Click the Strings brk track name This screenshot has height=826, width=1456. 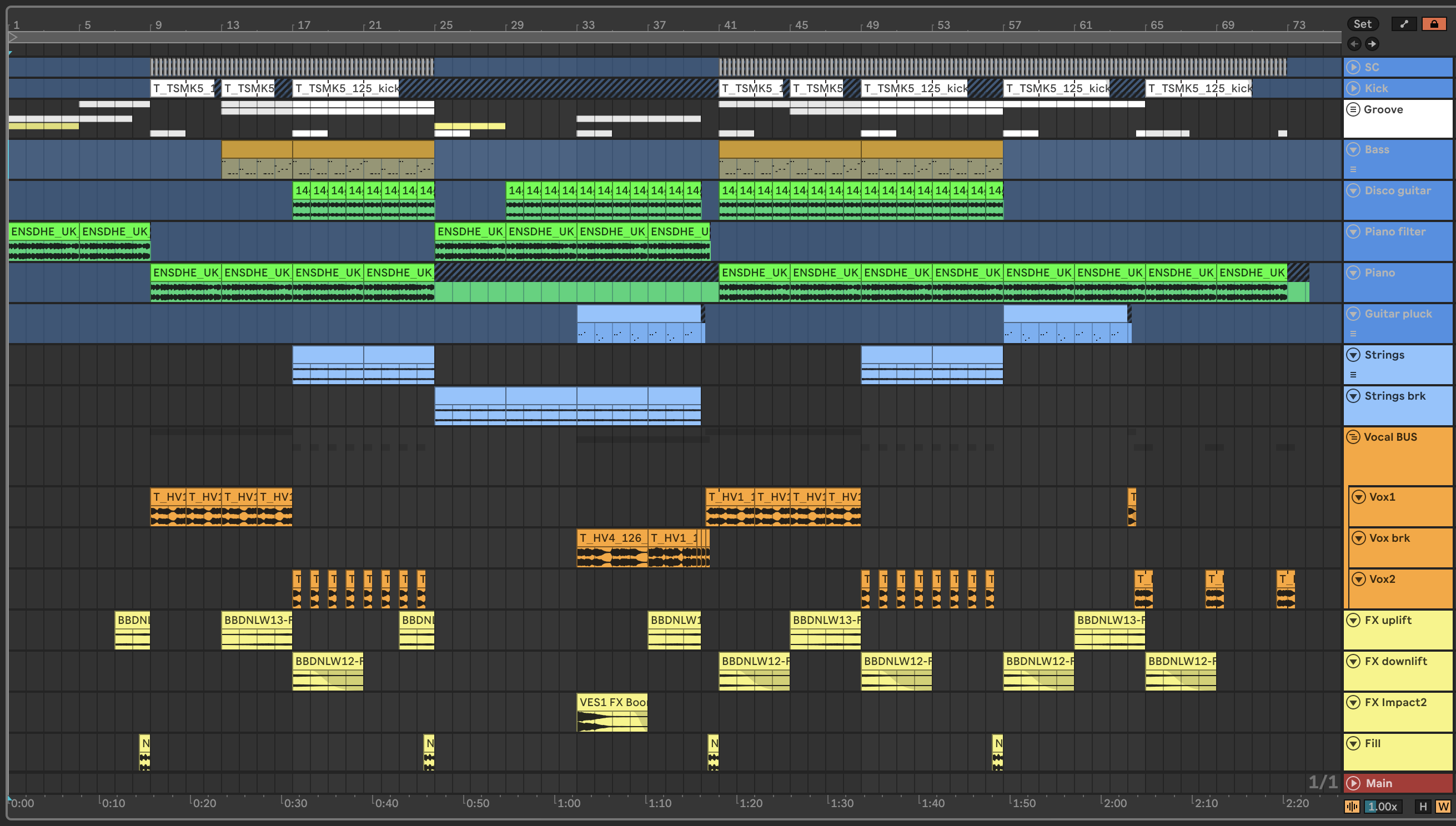coord(1395,396)
